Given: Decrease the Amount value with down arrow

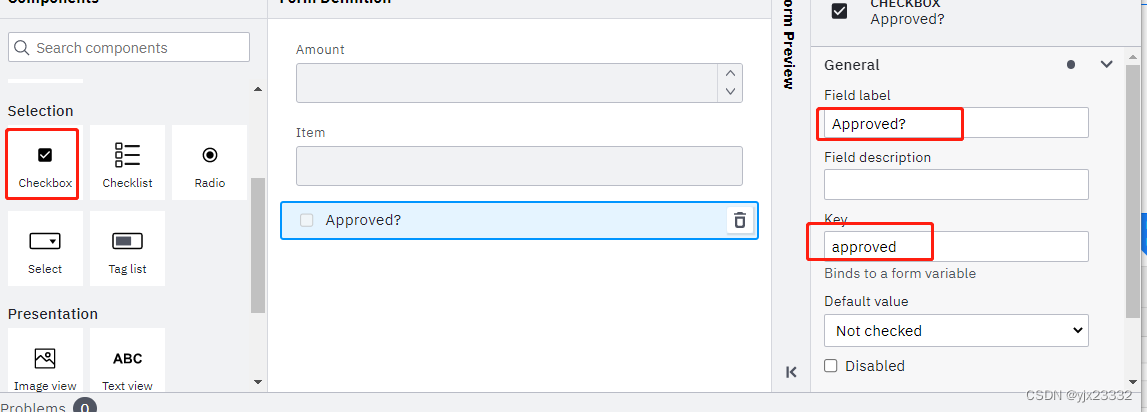Looking at the screenshot, I should 731,92.
